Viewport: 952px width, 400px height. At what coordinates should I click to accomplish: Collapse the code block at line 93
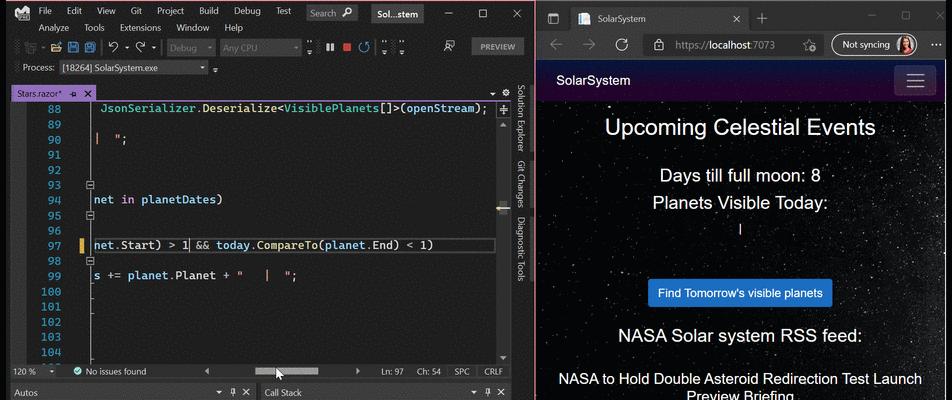tap(90, 185)
